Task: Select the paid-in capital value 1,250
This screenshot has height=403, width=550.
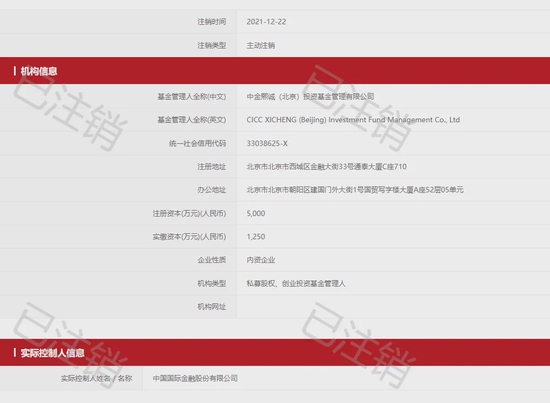Action: pos(256,237)
